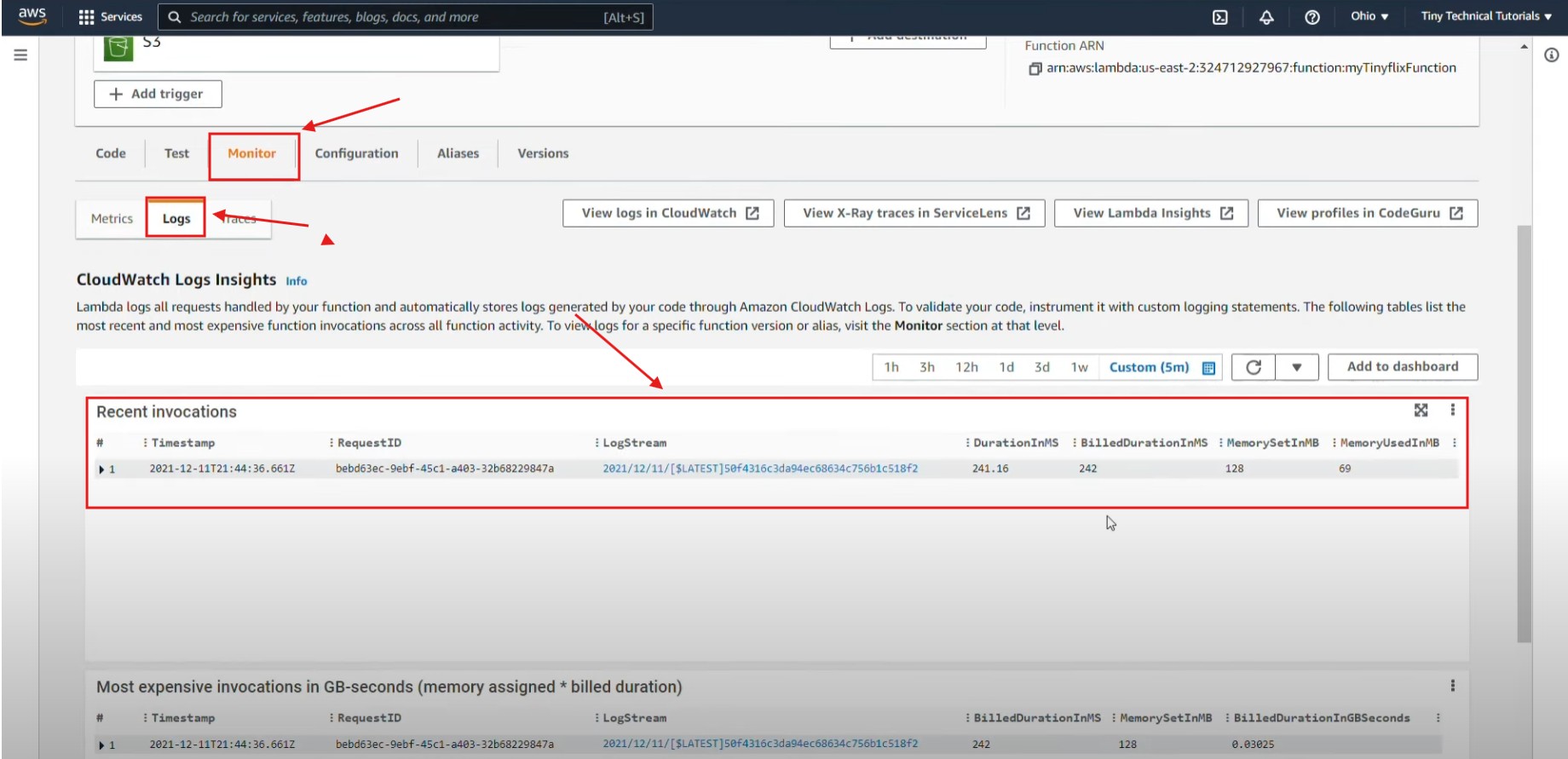Open Recent invocations widget options menu
This screenshot has height=759, width=1568.
(x=1453, y=411)
